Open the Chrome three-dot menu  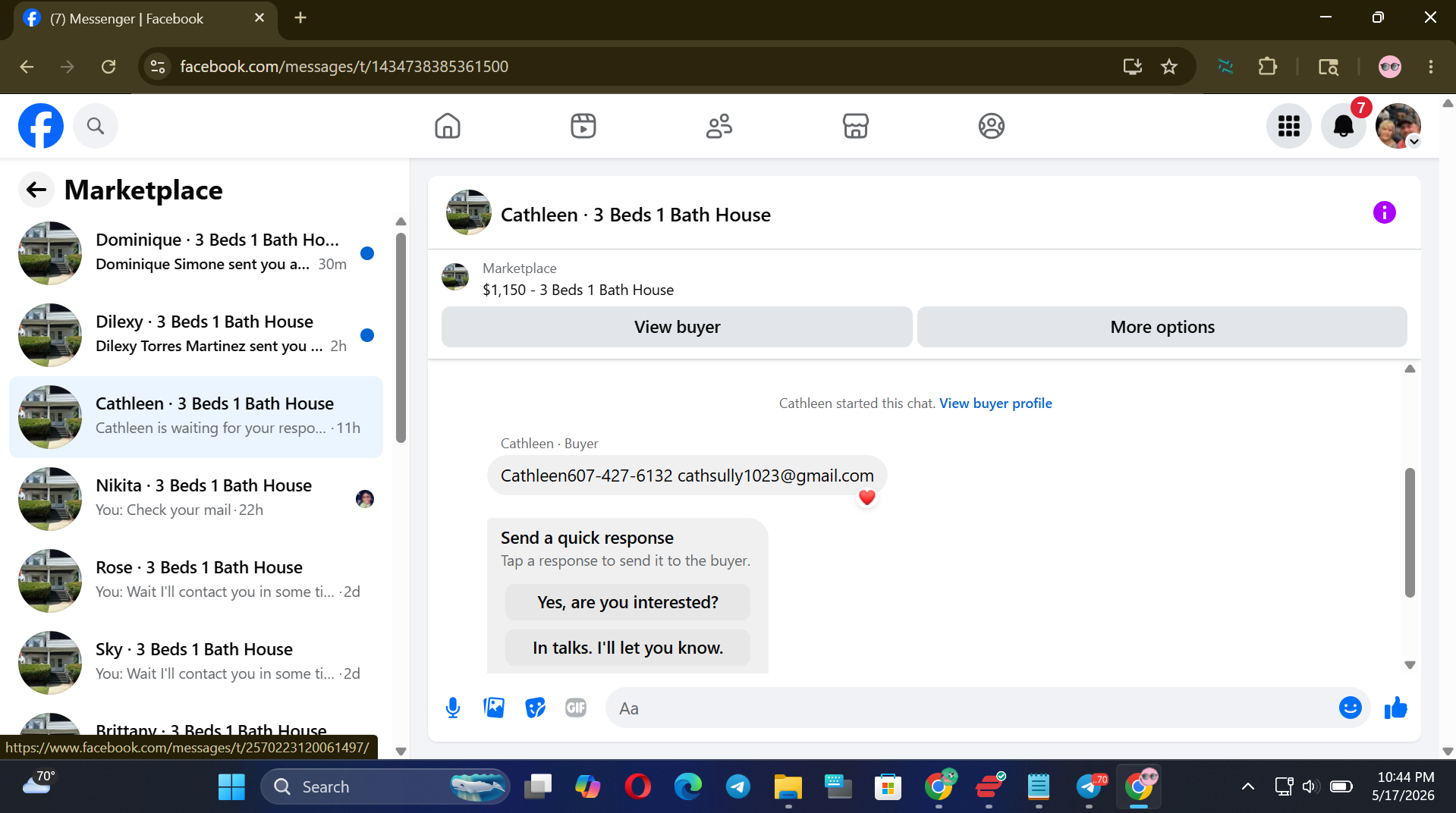click(1431, 67)
